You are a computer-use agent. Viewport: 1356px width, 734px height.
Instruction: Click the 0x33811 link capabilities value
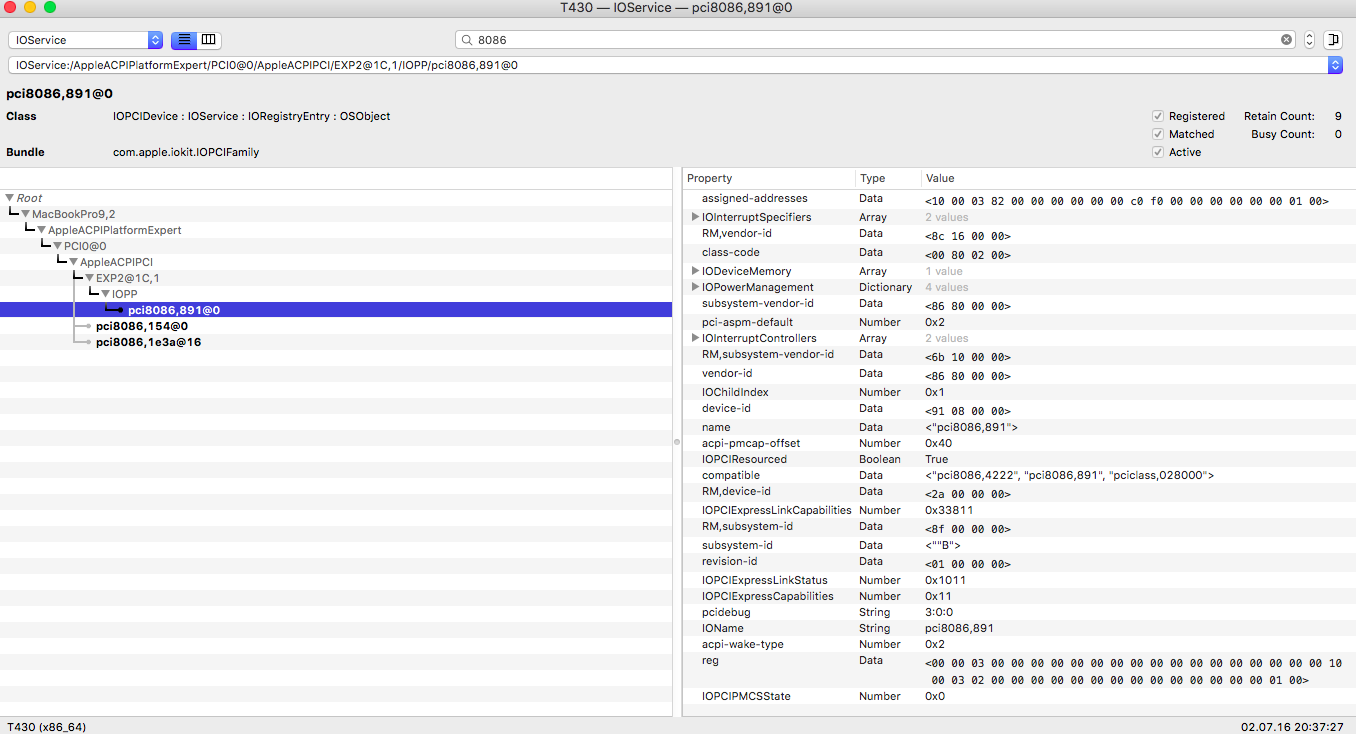click(x=949, y=510)
